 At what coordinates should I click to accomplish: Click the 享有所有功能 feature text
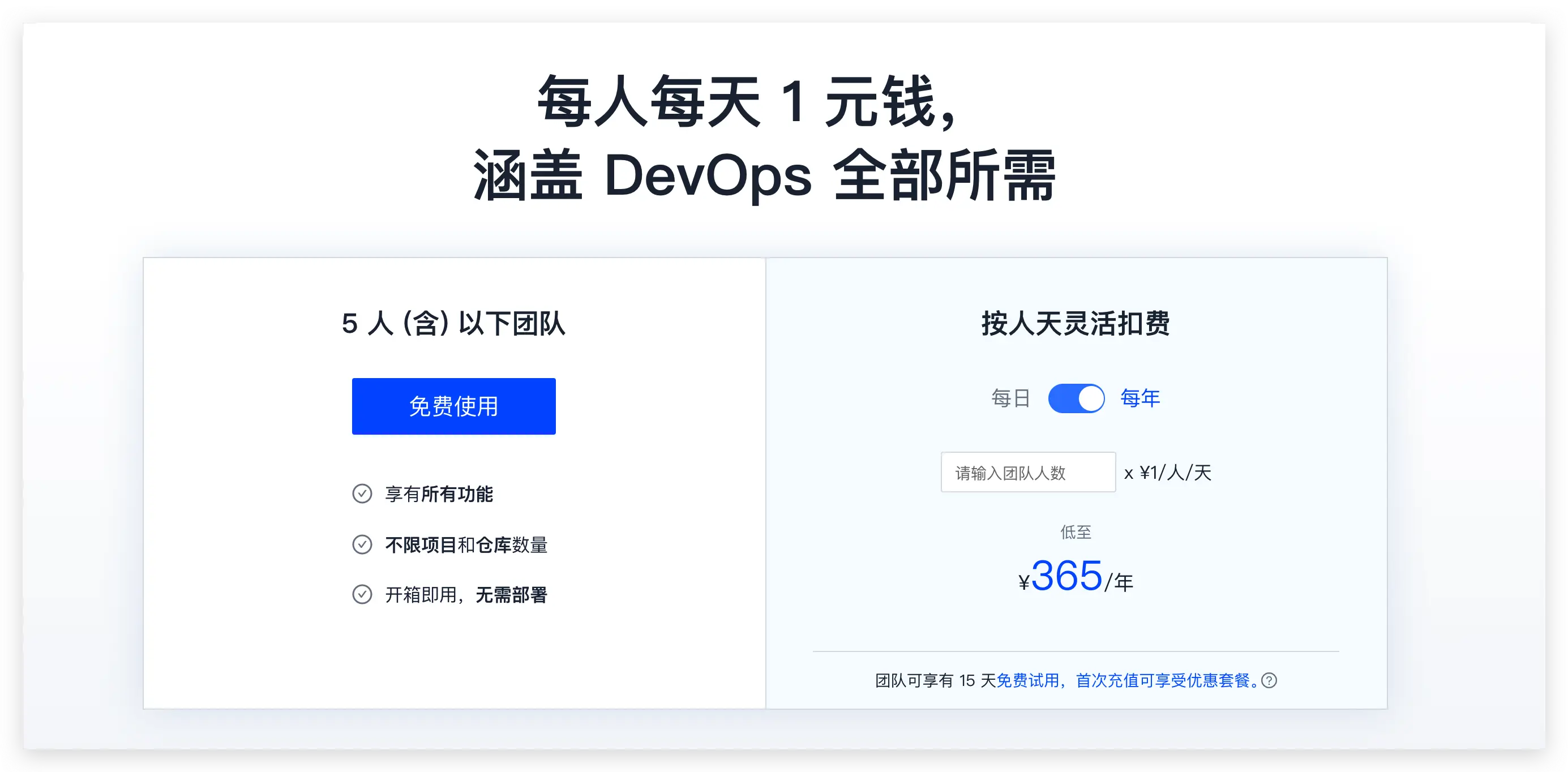[439, 494]
